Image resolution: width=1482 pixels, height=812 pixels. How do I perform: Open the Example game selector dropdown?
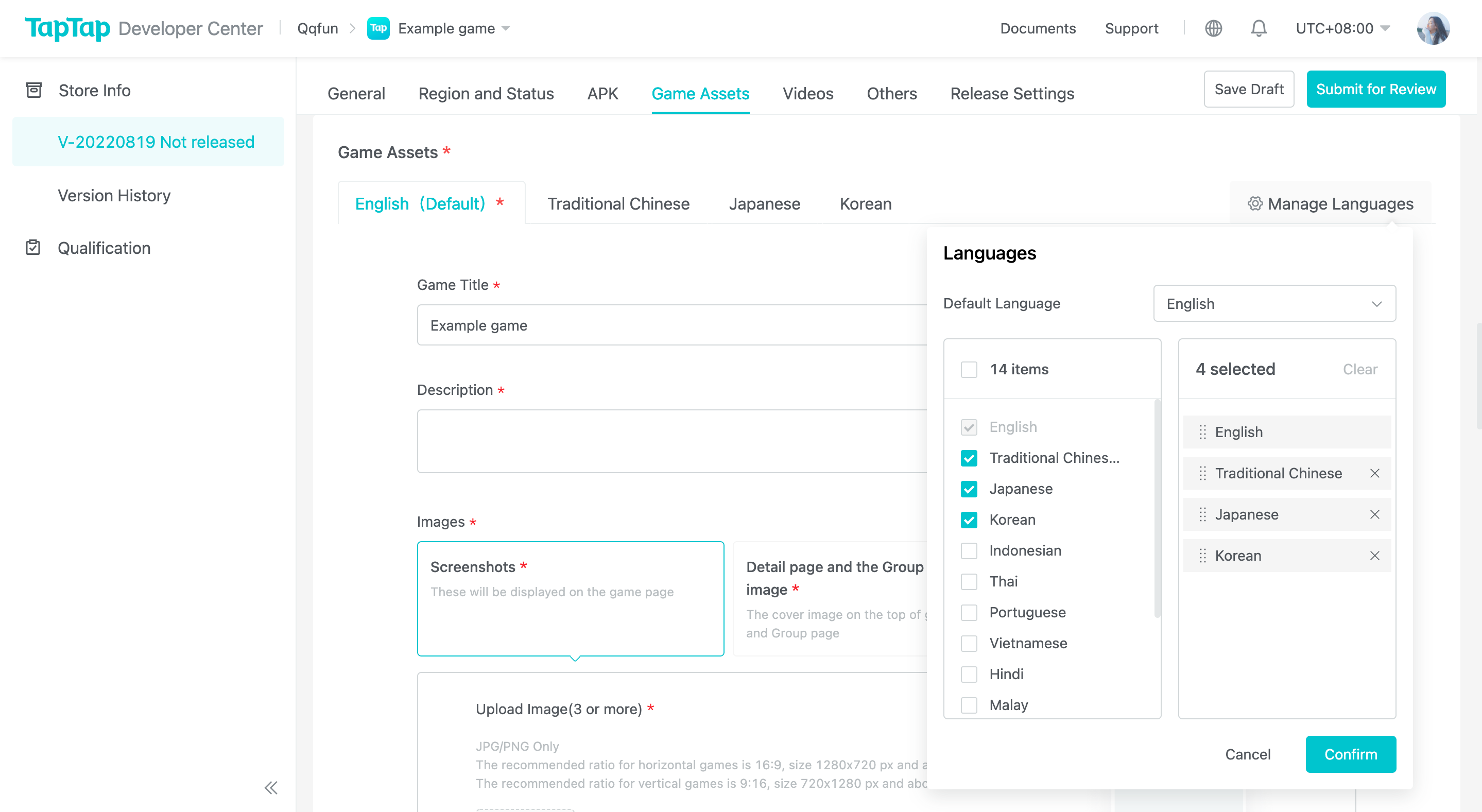[454, 28]
